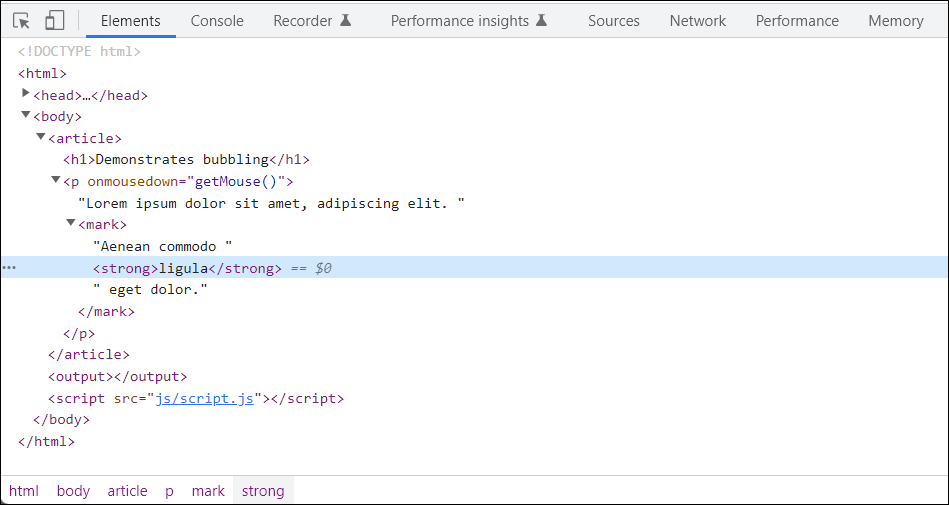Image resolution: width=949 pixels, height=505 pixels.
Task: Collapse the body node
Action: [25, 115]
